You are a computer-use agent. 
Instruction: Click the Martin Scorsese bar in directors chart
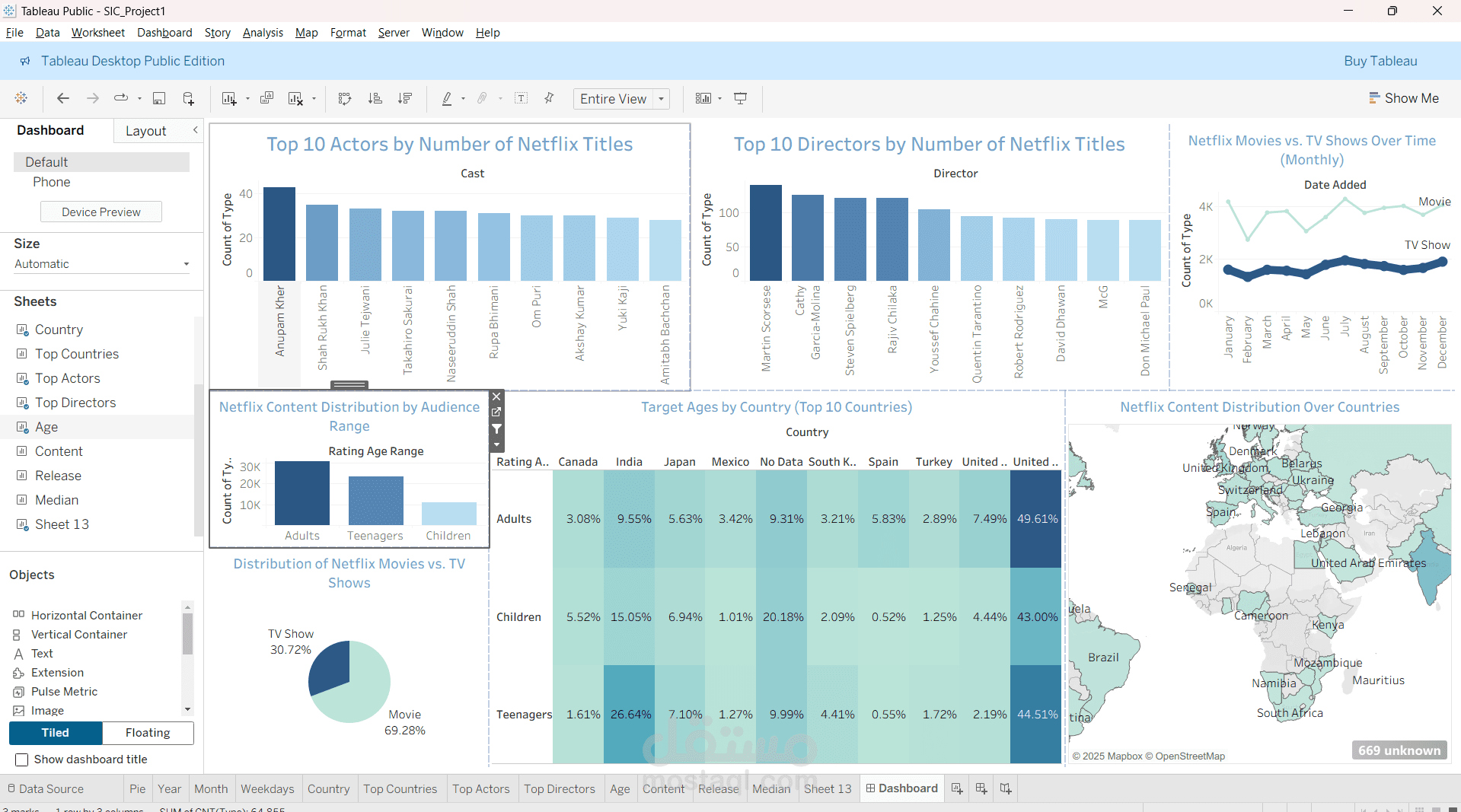[766, 233]
